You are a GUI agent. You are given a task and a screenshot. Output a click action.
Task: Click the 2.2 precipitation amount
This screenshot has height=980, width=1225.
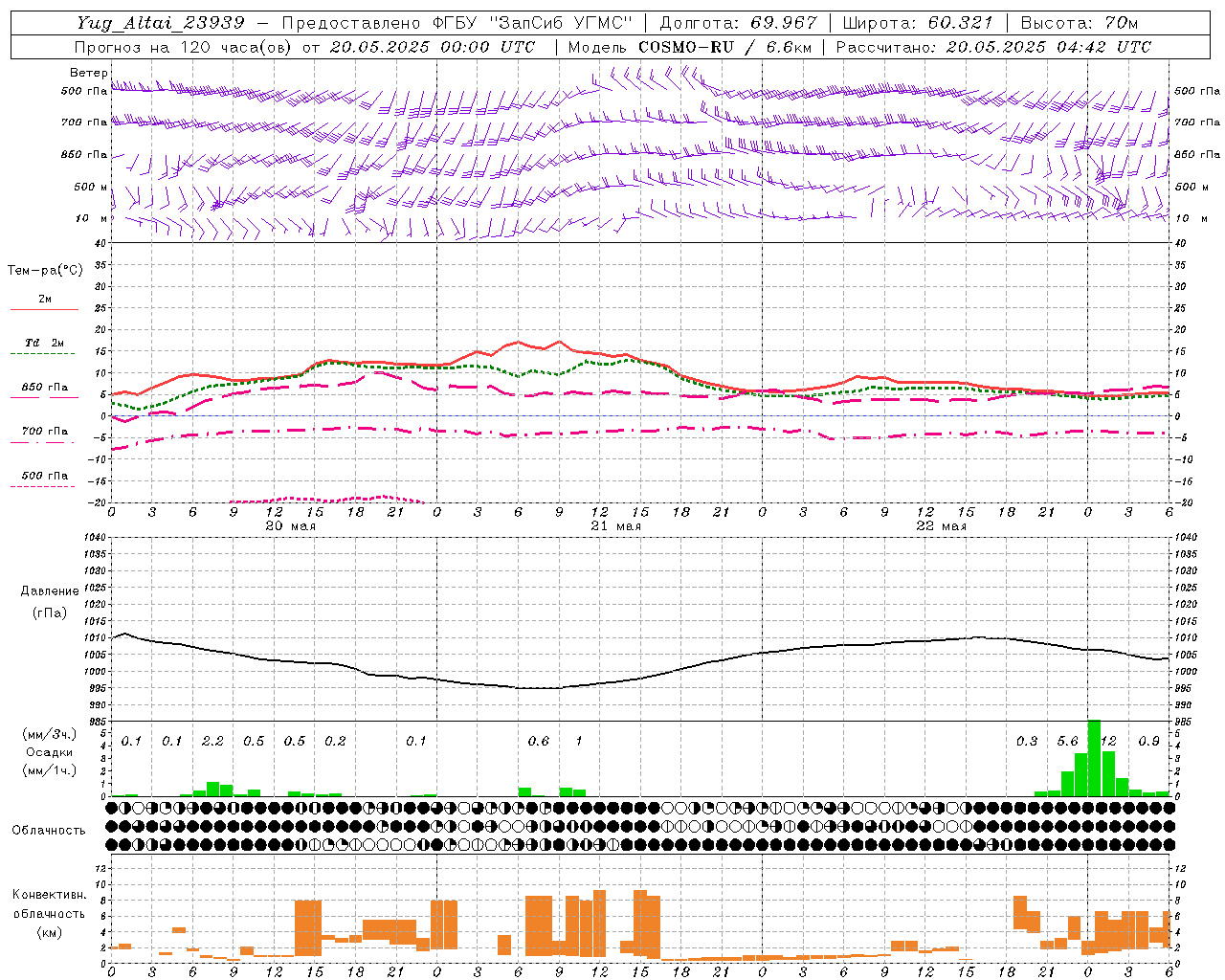click(x=212, y=742)
